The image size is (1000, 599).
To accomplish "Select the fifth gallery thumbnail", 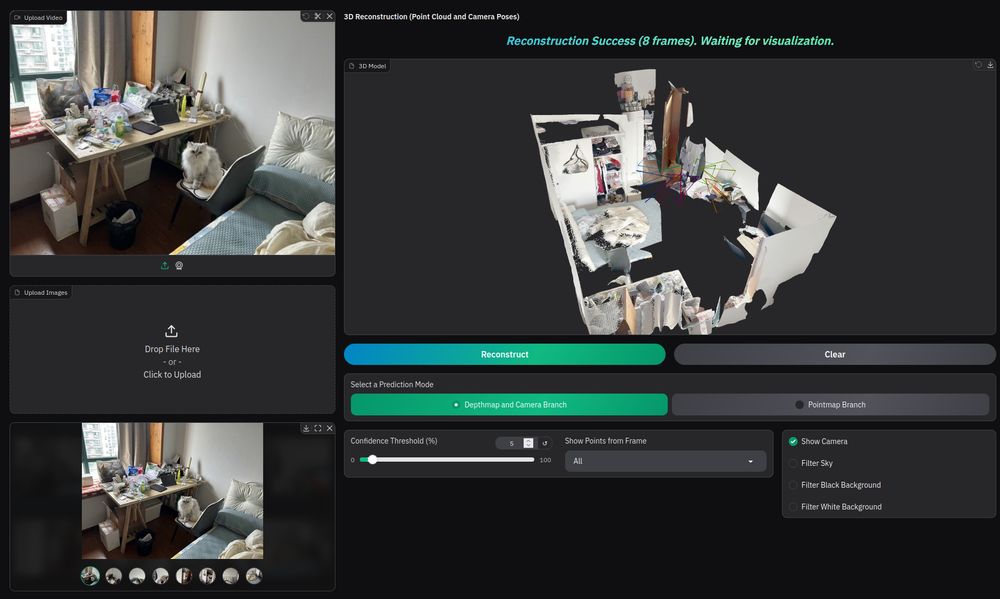I will click(184, 576).
